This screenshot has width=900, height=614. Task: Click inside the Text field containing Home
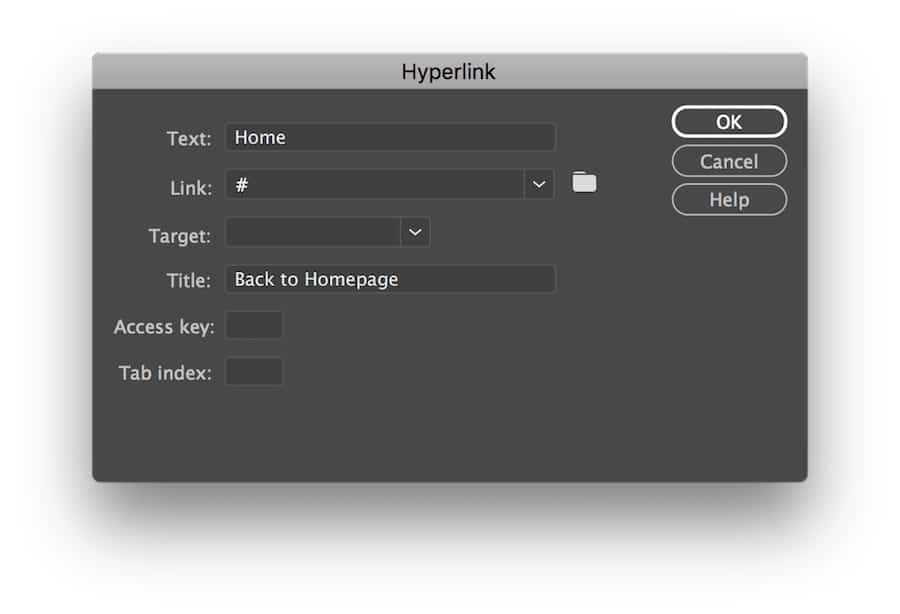pos(390,137)
